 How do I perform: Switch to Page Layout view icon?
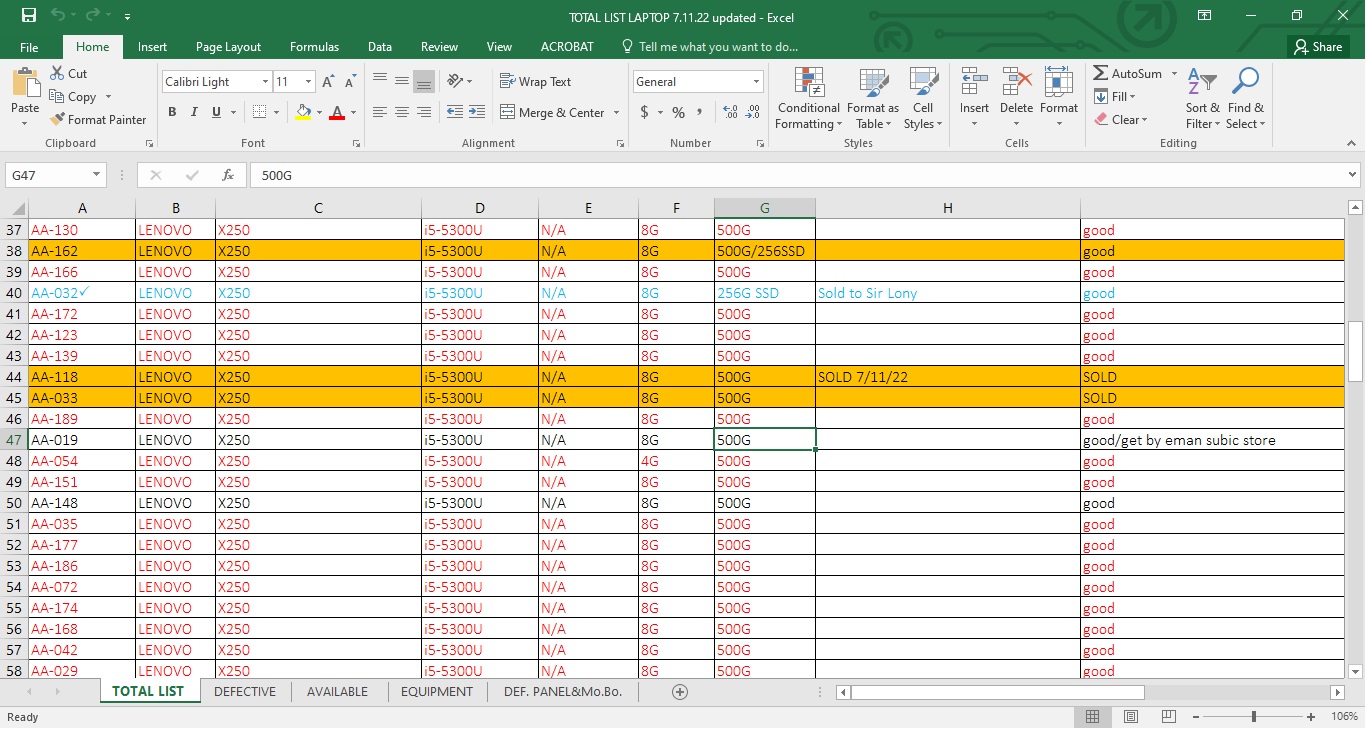click(1131, 717)
